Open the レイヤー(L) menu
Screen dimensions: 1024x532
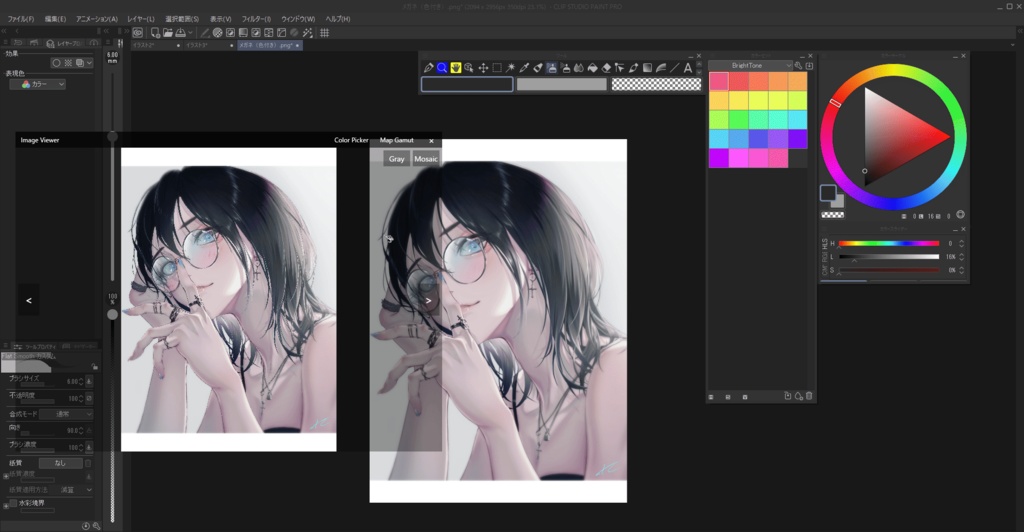point(141,19)
